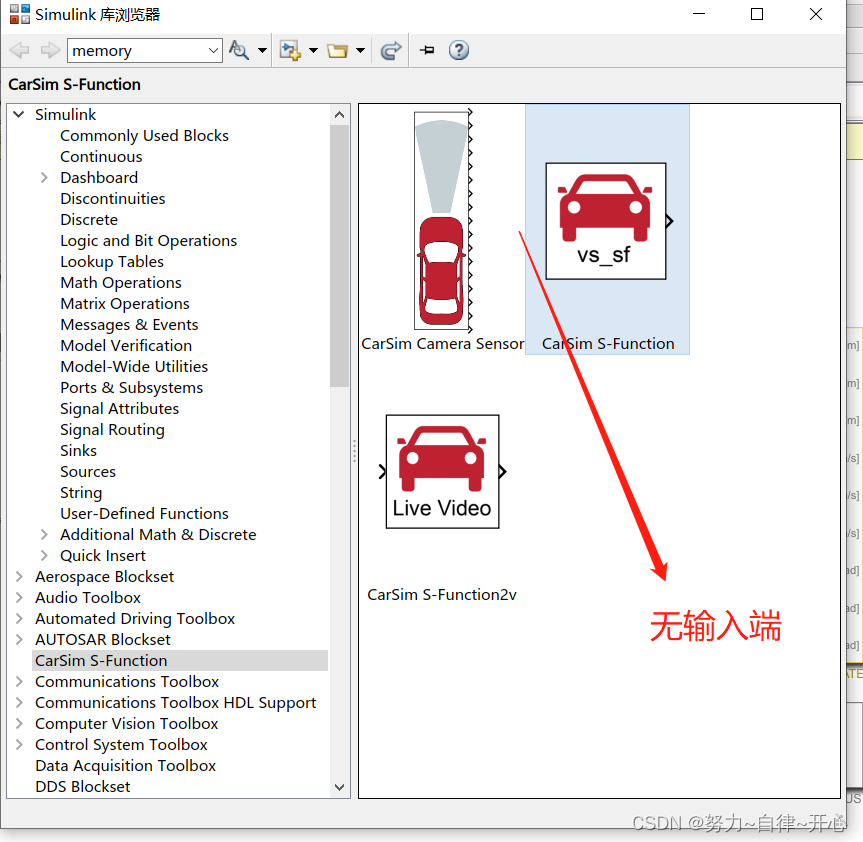Expand the Dashboard node
Viewport: 863px width, 842px height.
click(x=45, y=178)
